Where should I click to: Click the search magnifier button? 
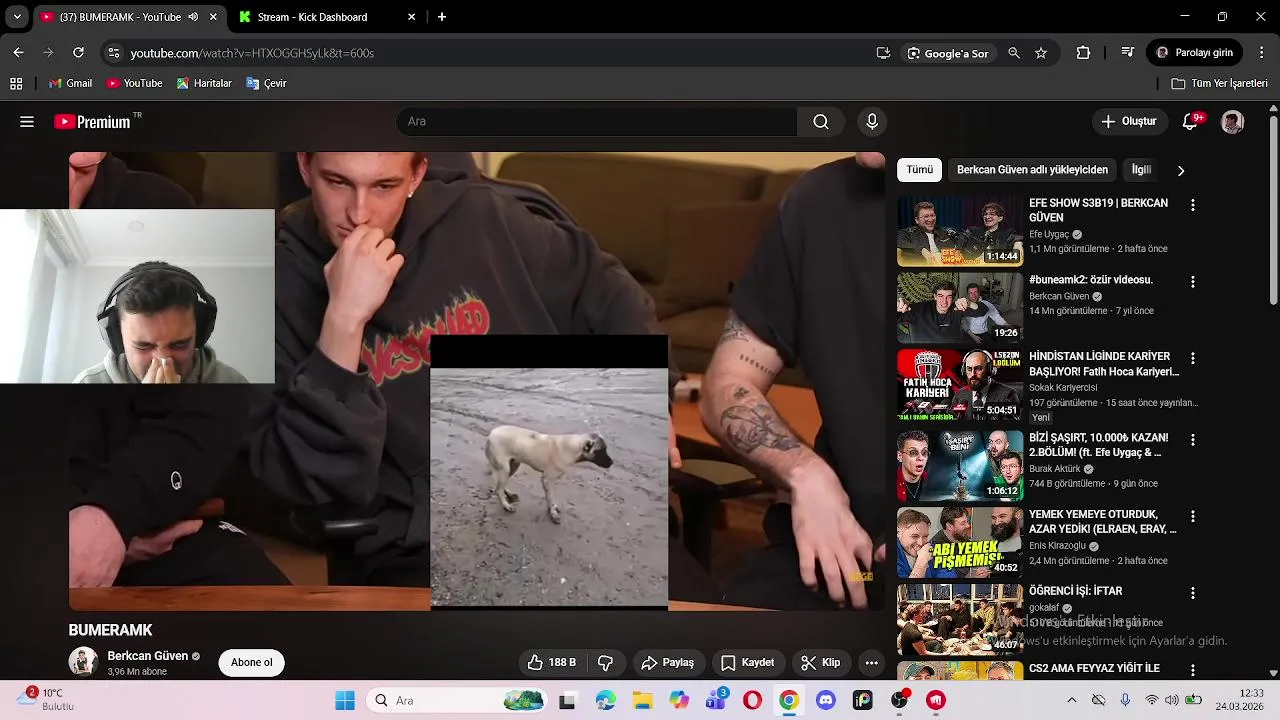click(x=821, y=122)
